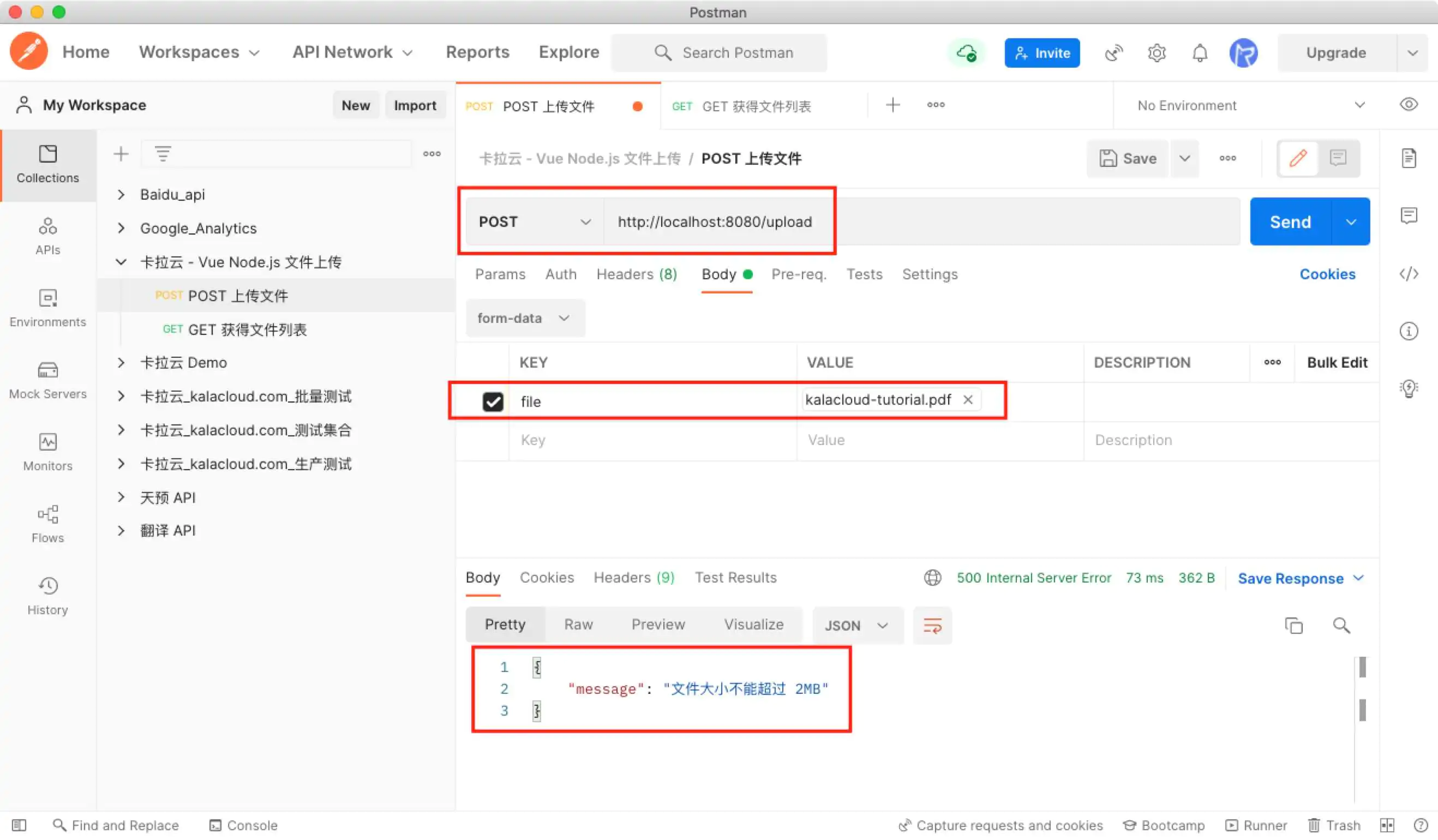Click the blue Send button
Viewport: 1438px width, 840px height.
point(1290,221)
